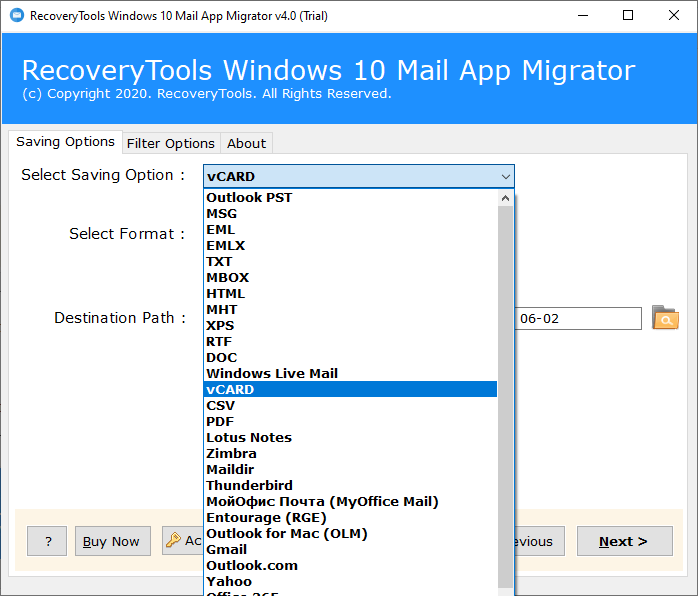Click the browse folder icon for destination path
698x596 pixels.
coord(665,318)
